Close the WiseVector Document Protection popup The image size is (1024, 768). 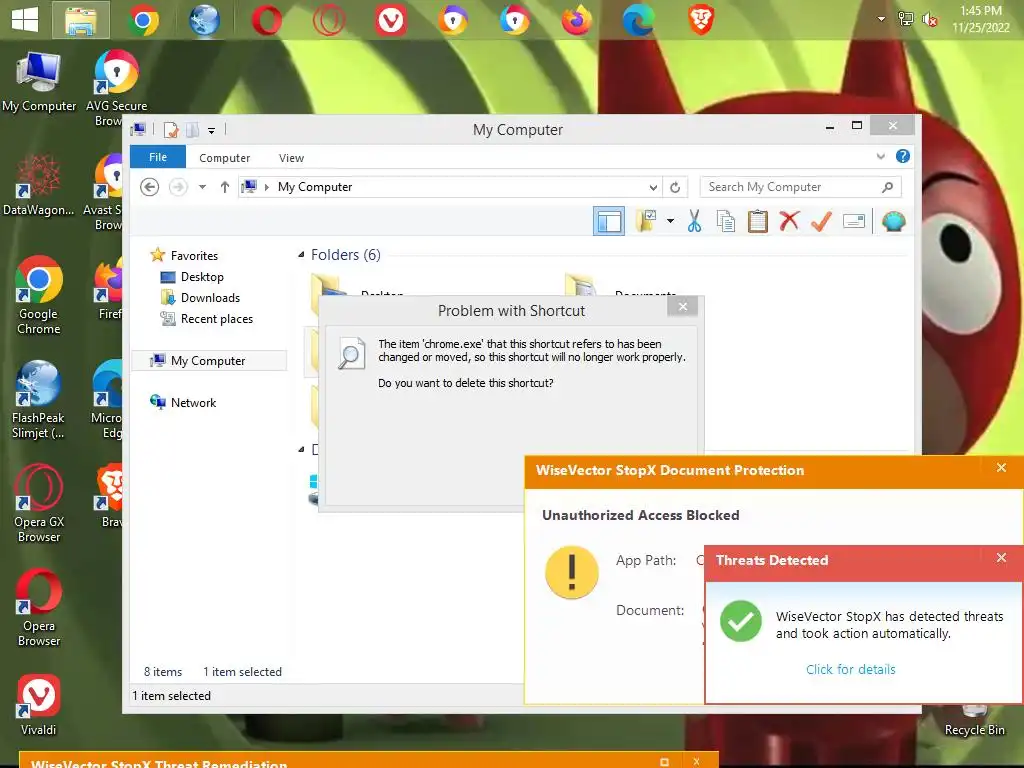1001,468
